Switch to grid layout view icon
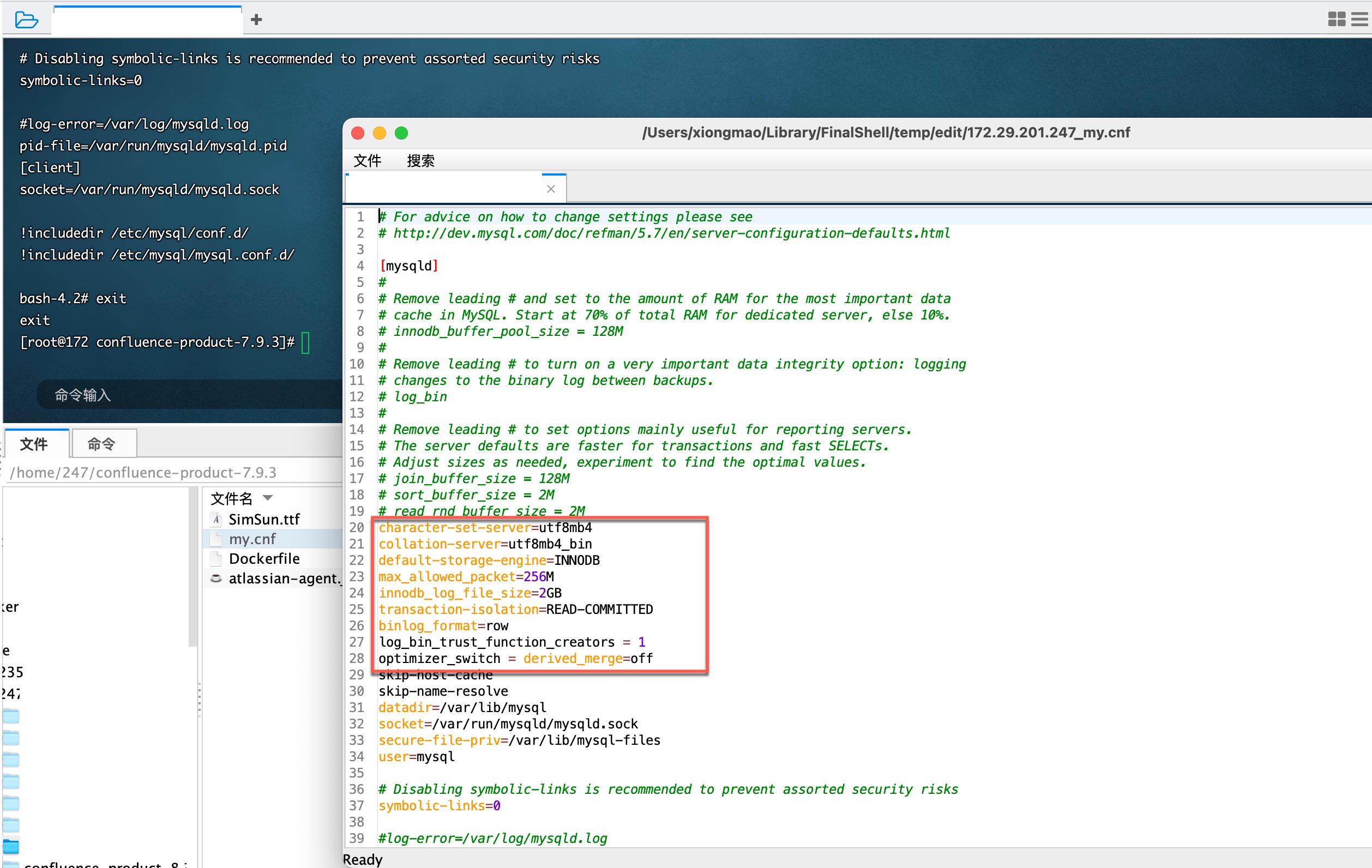The image size is (1372, 868). pos(1336,20)
